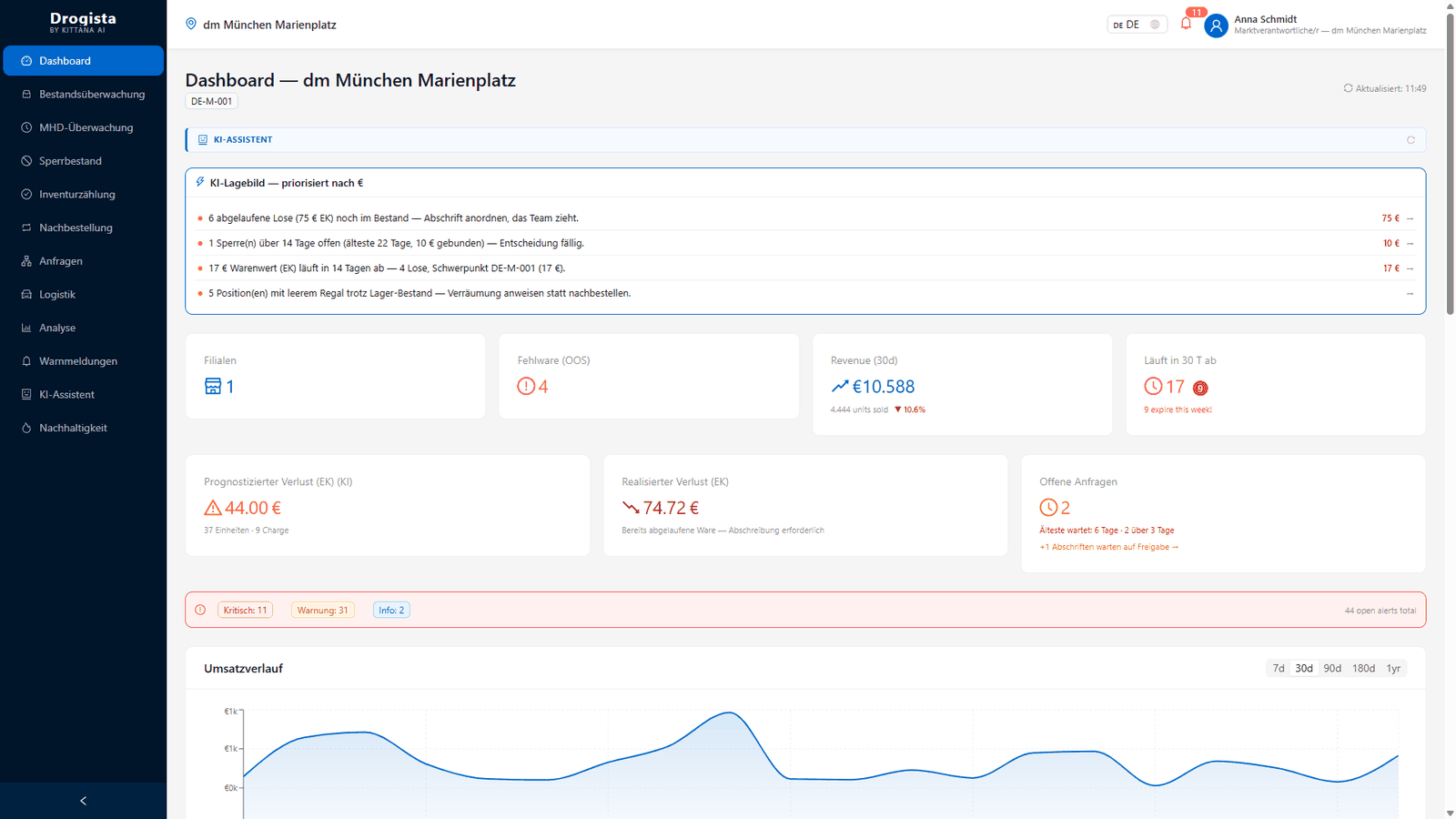Open Bestandsüberwachung in the sidebar

point(83,95)
